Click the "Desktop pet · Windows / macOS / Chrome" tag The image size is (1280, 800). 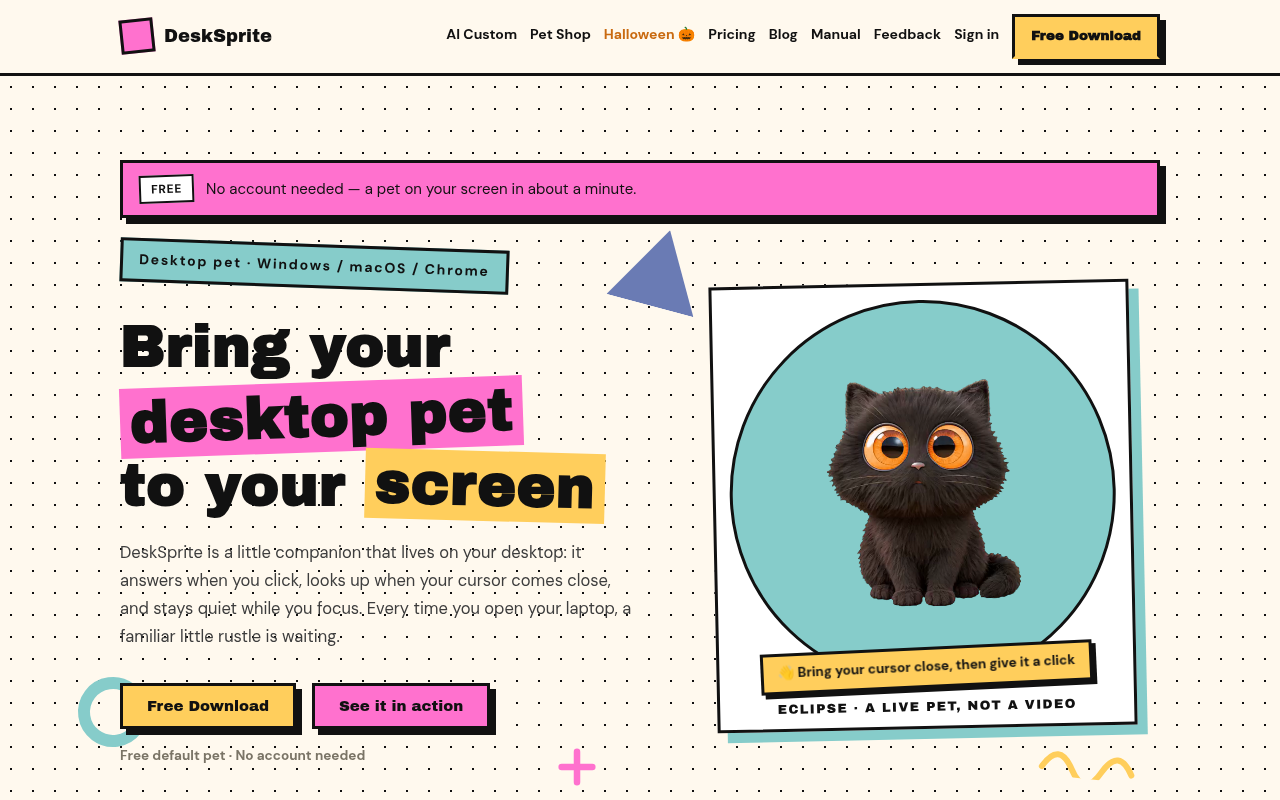tap(314, 266)
